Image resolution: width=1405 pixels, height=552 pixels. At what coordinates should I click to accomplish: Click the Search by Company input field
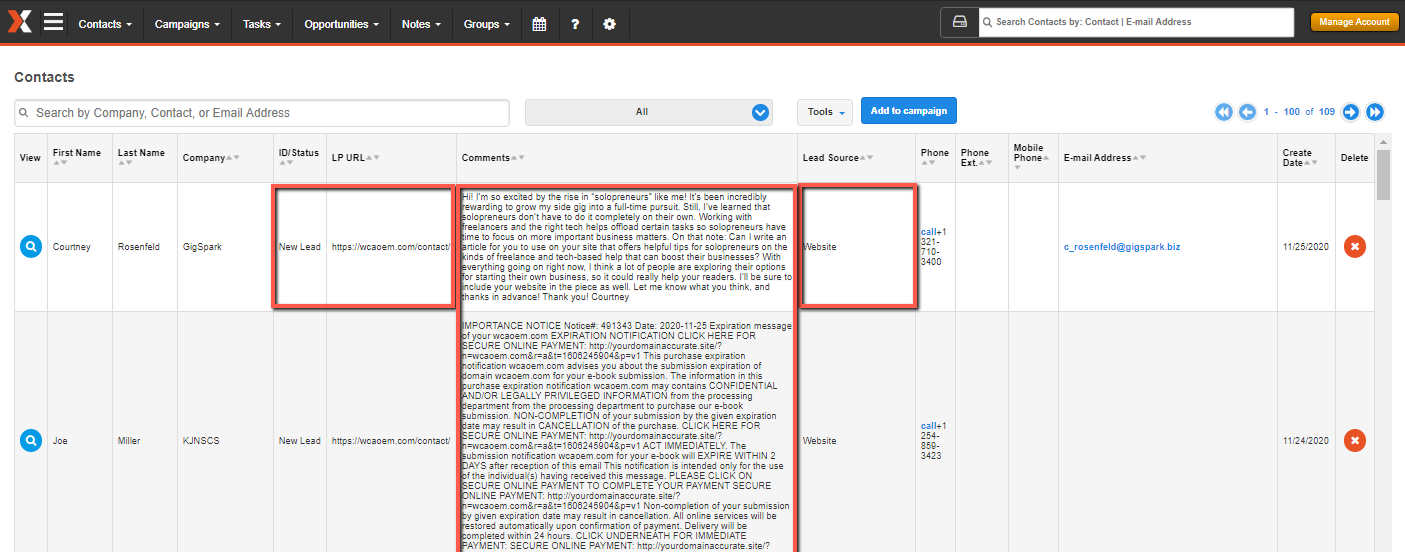pos(262,113)
